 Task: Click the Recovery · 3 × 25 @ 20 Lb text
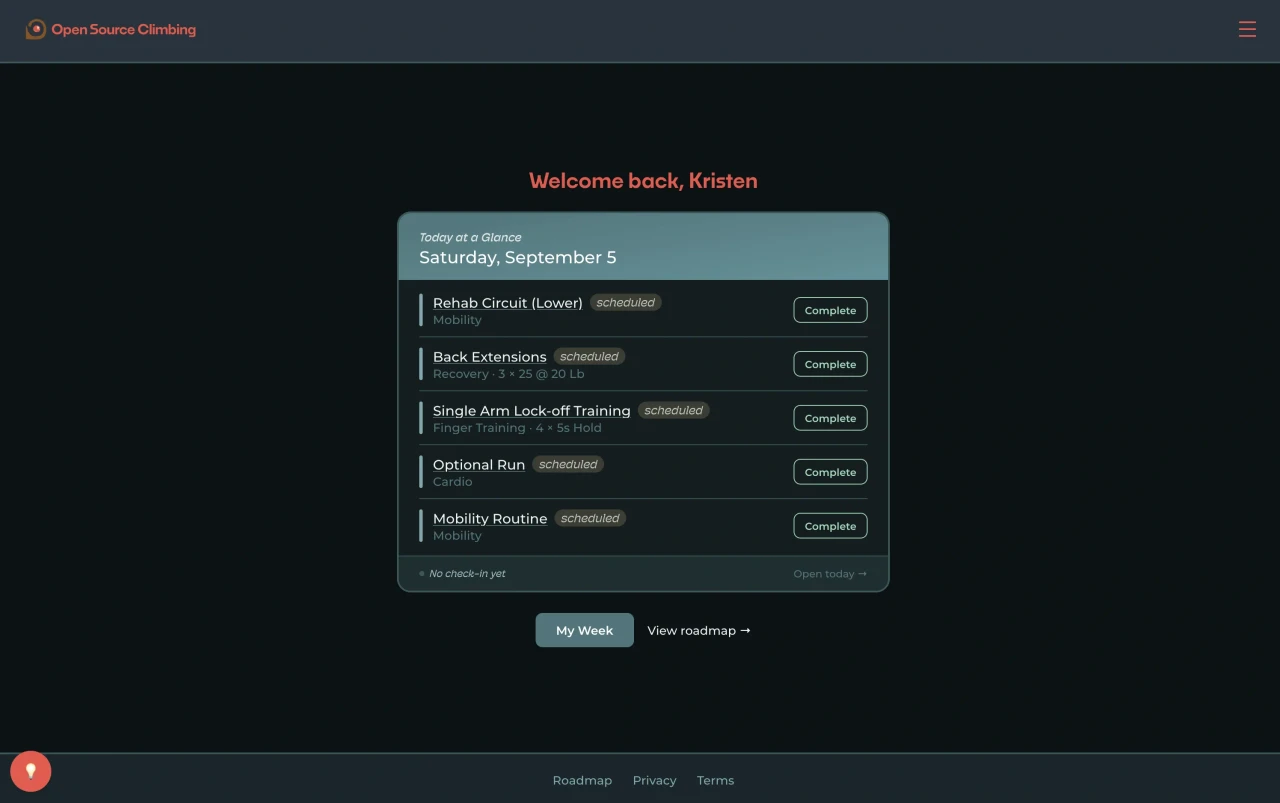pos(508,374)
